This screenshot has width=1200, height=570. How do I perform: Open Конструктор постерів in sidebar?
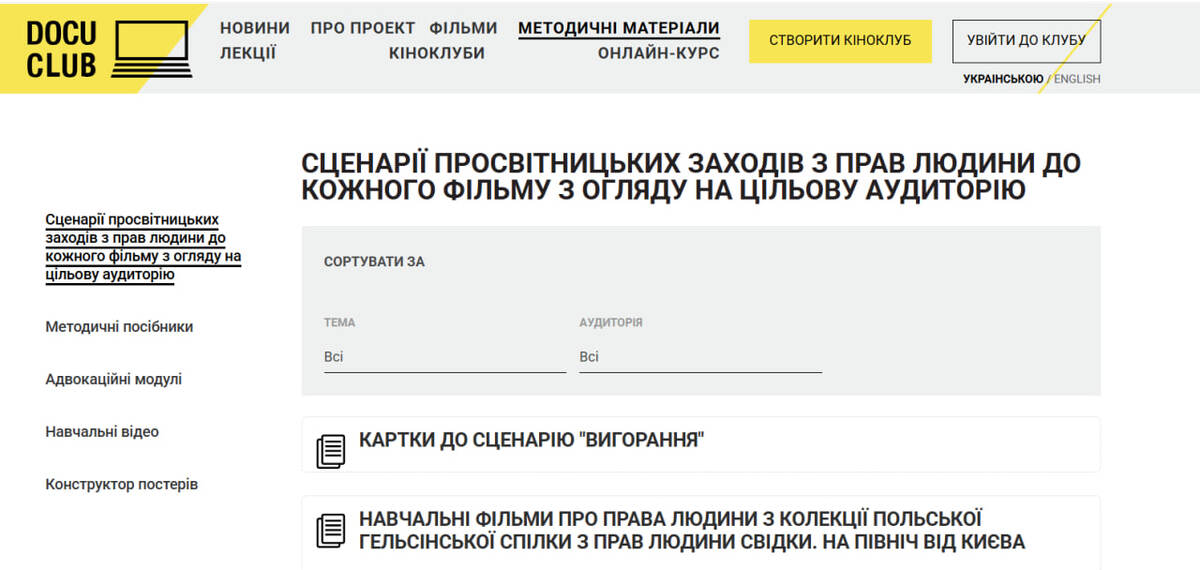point(122,484)
